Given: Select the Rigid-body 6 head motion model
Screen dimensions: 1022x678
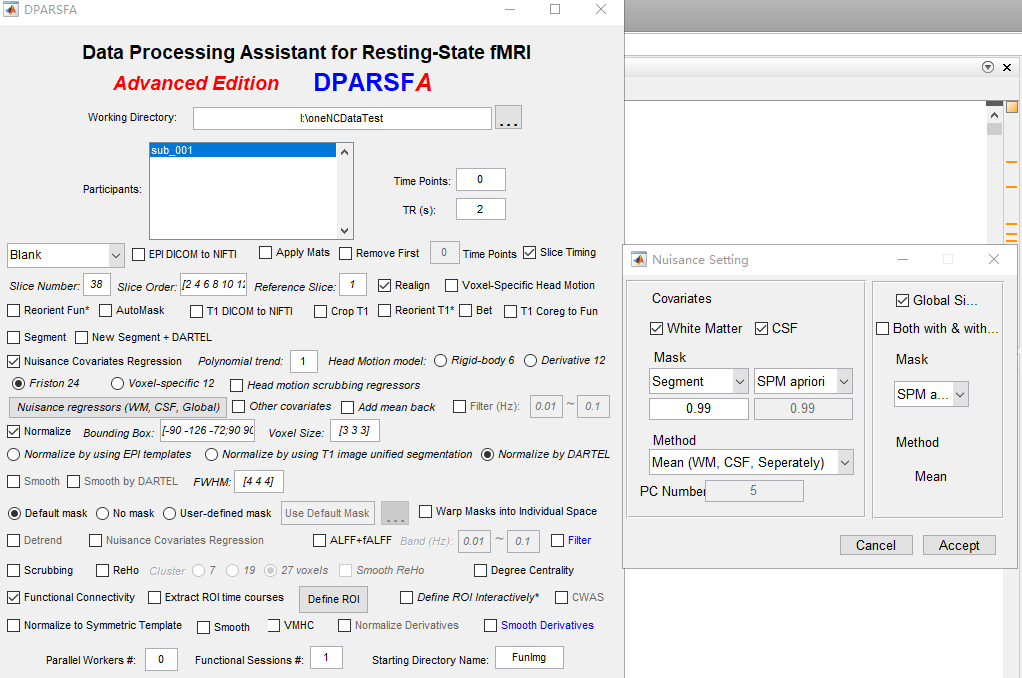Looking at the screenshot, I should point(441,361).
